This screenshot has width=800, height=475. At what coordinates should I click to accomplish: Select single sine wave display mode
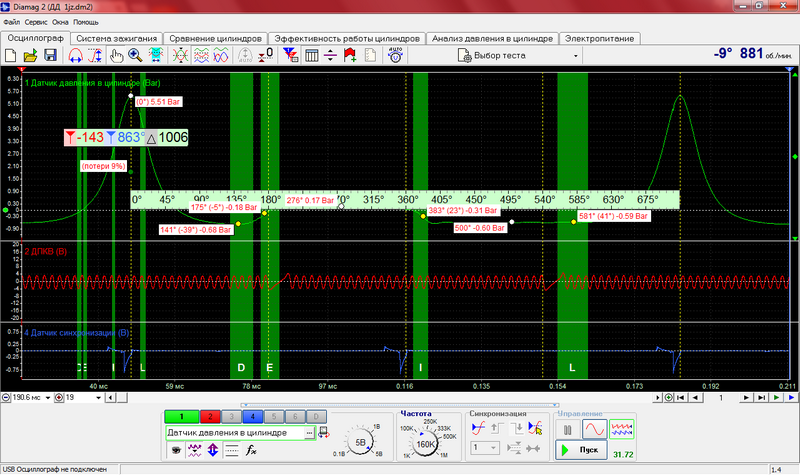tap(595, 430)
